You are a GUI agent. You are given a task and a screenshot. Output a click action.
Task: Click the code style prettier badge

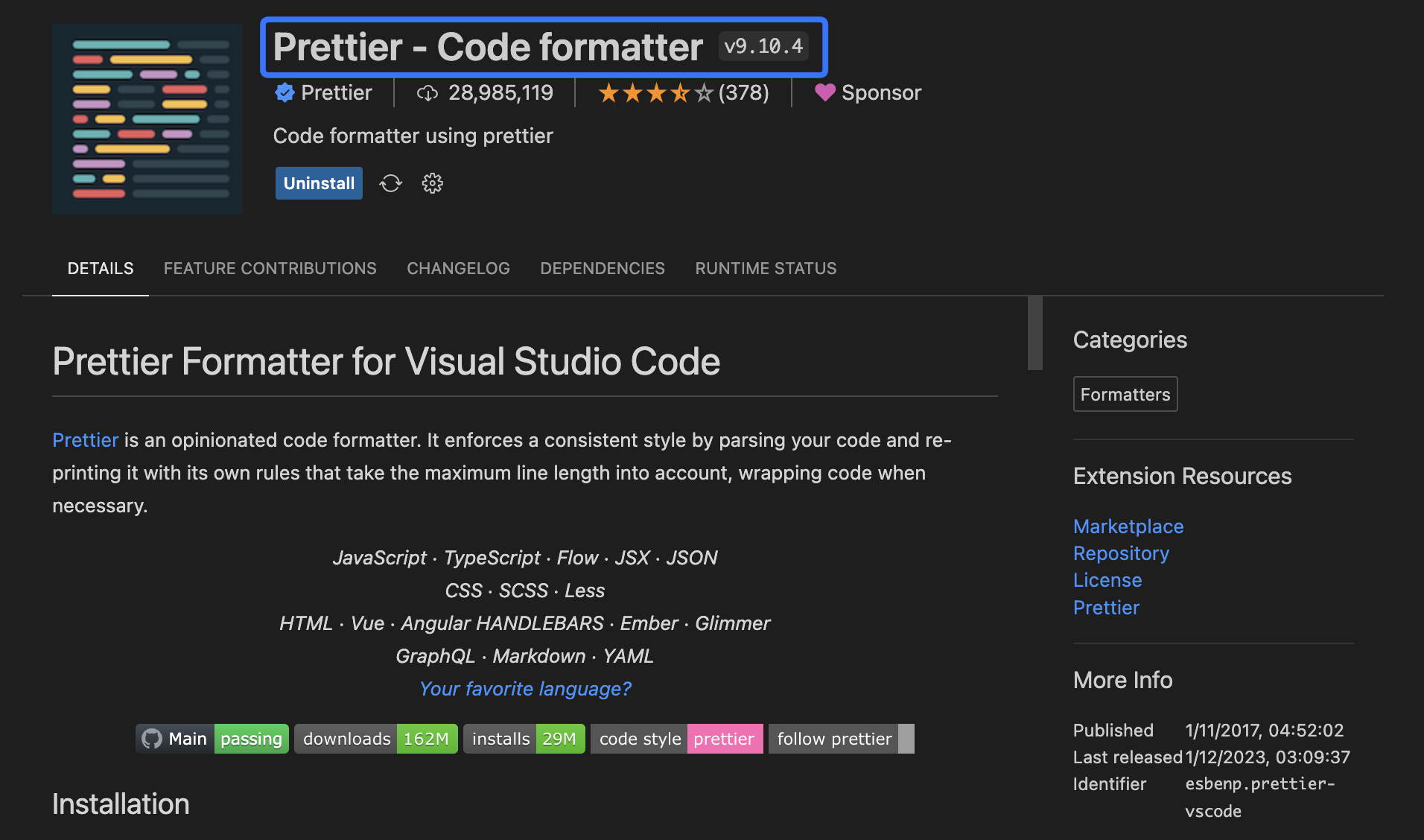pyautogui.click(x=677, y=739)
